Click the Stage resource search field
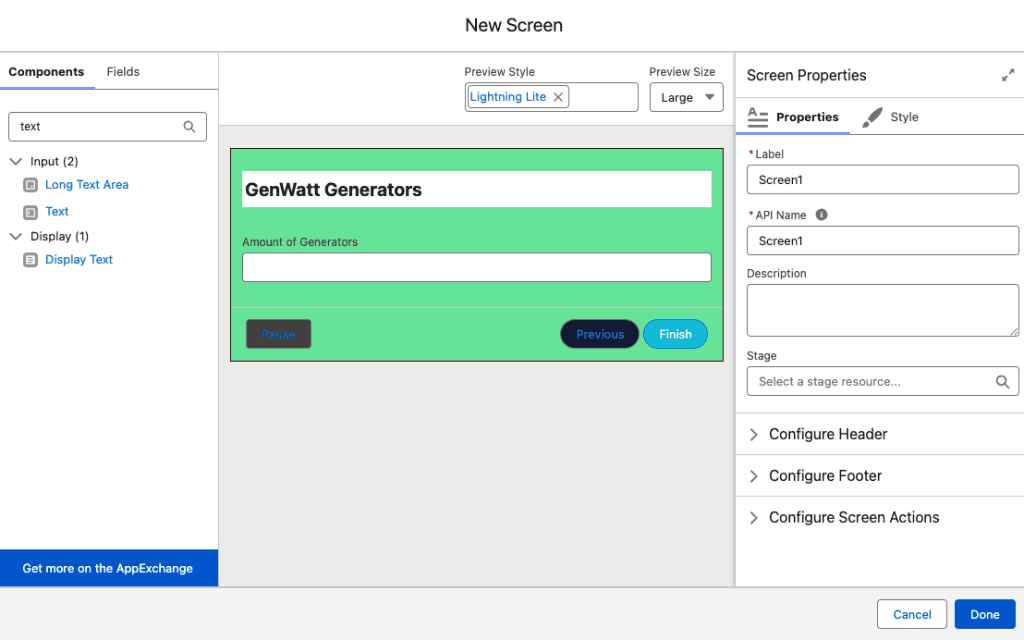Viewport: 1024px width, 640px height. click(882, 381)
